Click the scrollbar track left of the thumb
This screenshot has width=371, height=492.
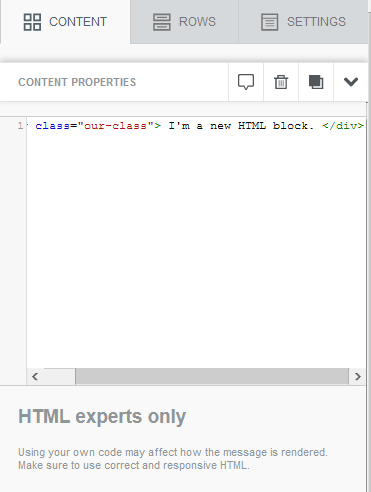click(59, 377)
